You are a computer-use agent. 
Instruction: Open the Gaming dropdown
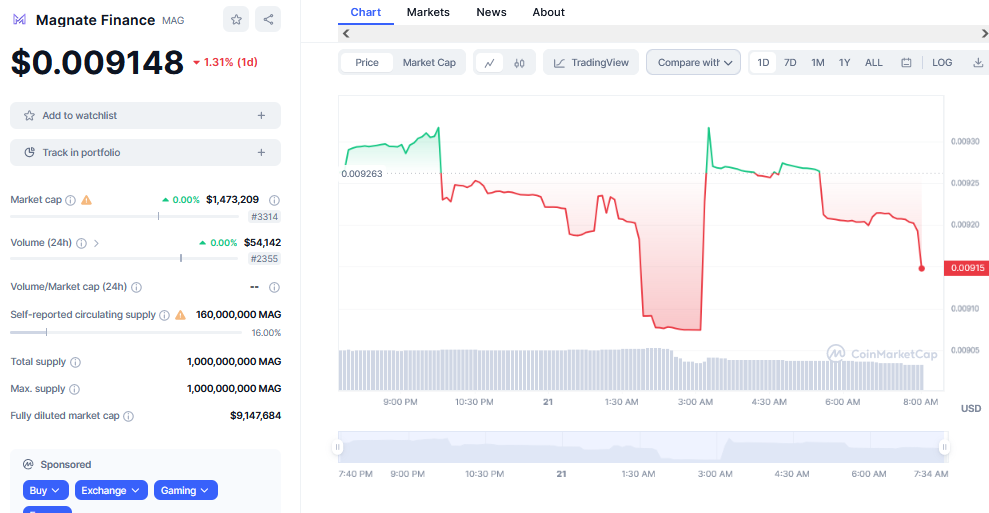point(185,490)
